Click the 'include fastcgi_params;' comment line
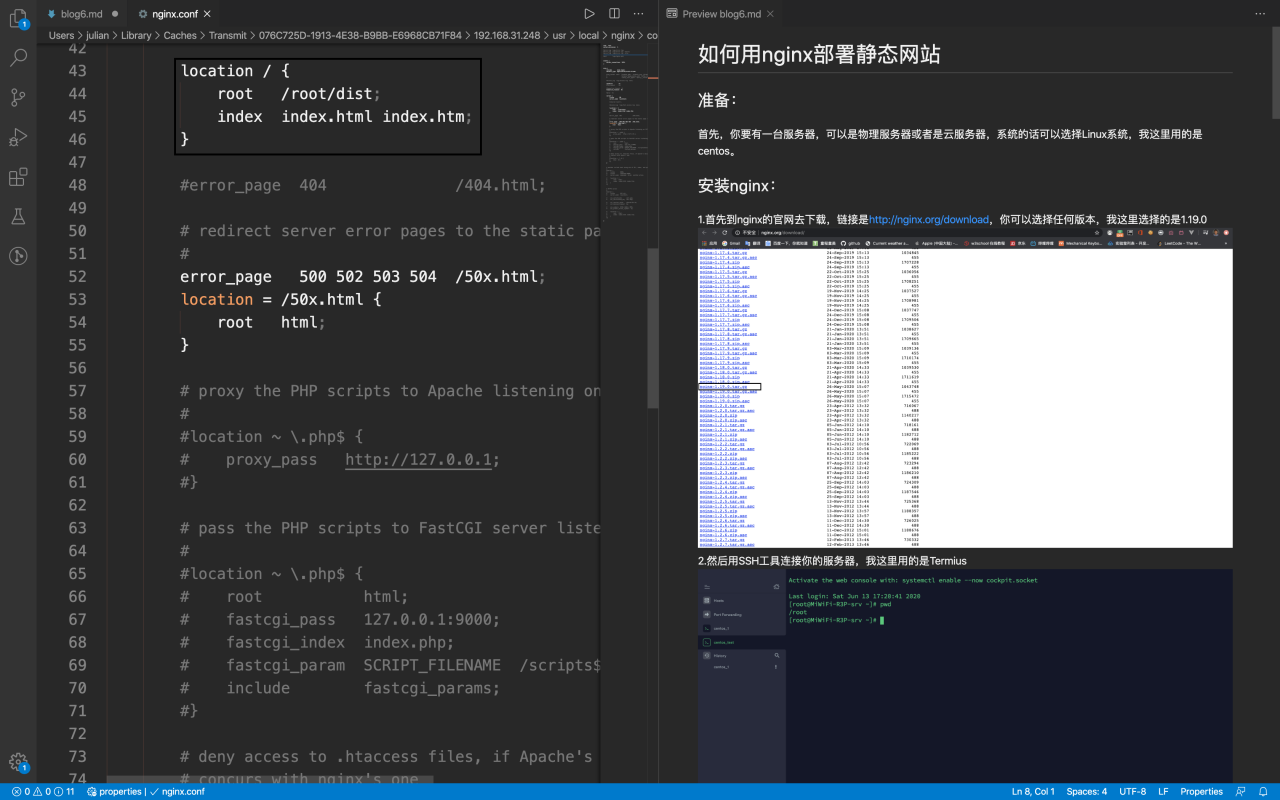This screenshot has height=800, width=1280. pyautogui.click(x=340, y=688)
